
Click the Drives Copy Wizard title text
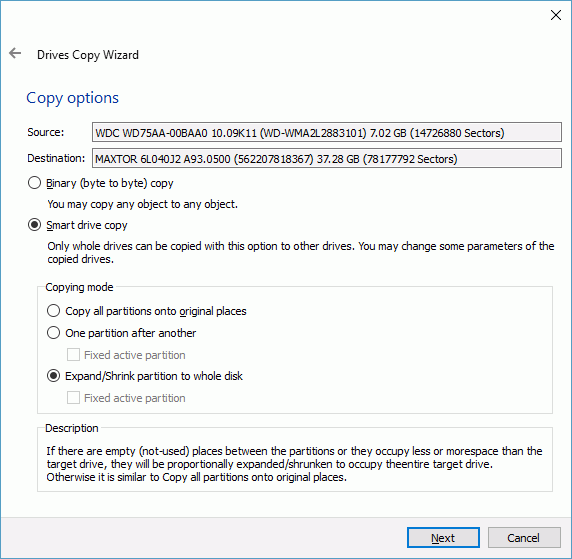(88, 55)
